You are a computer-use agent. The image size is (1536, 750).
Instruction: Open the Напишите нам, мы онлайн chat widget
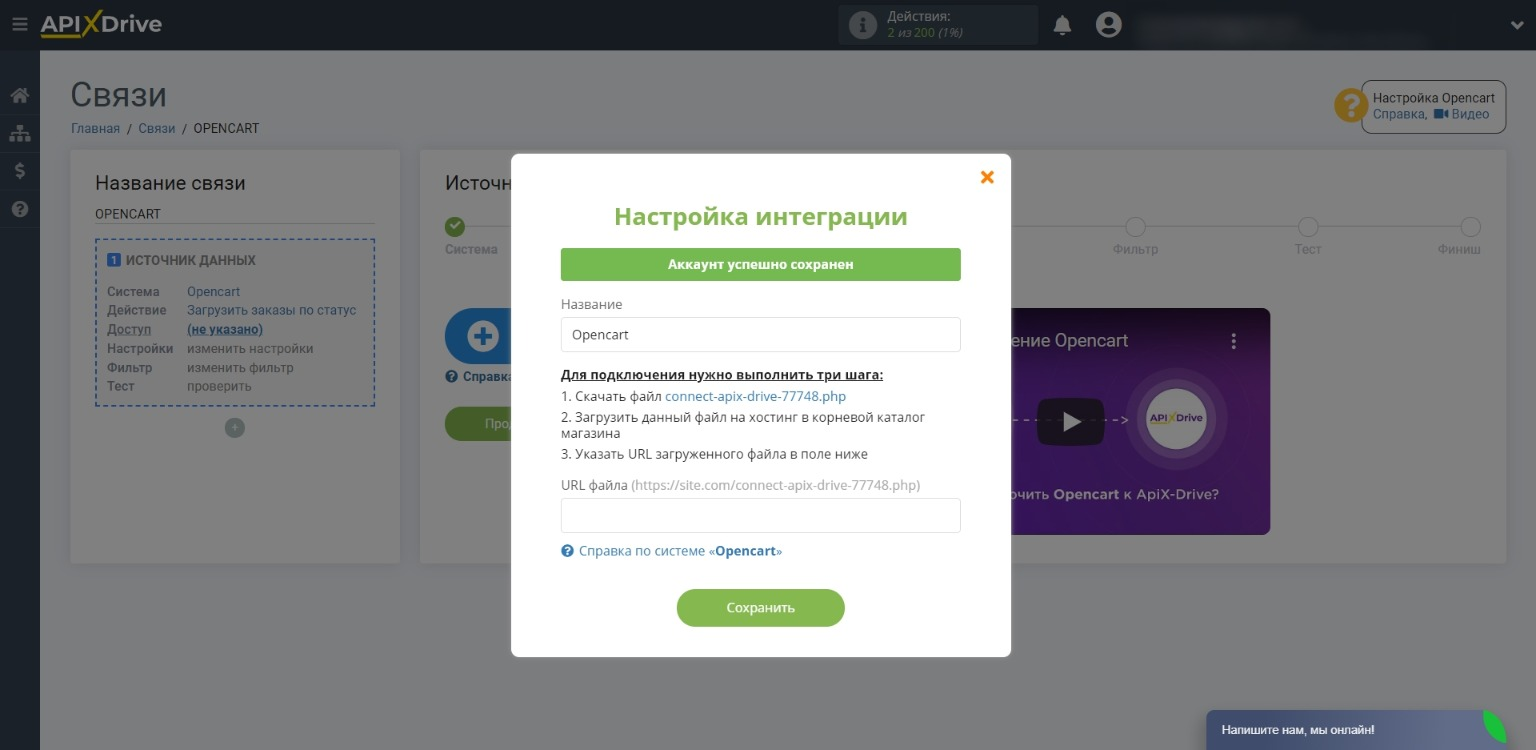click(x=1356, y=730)
